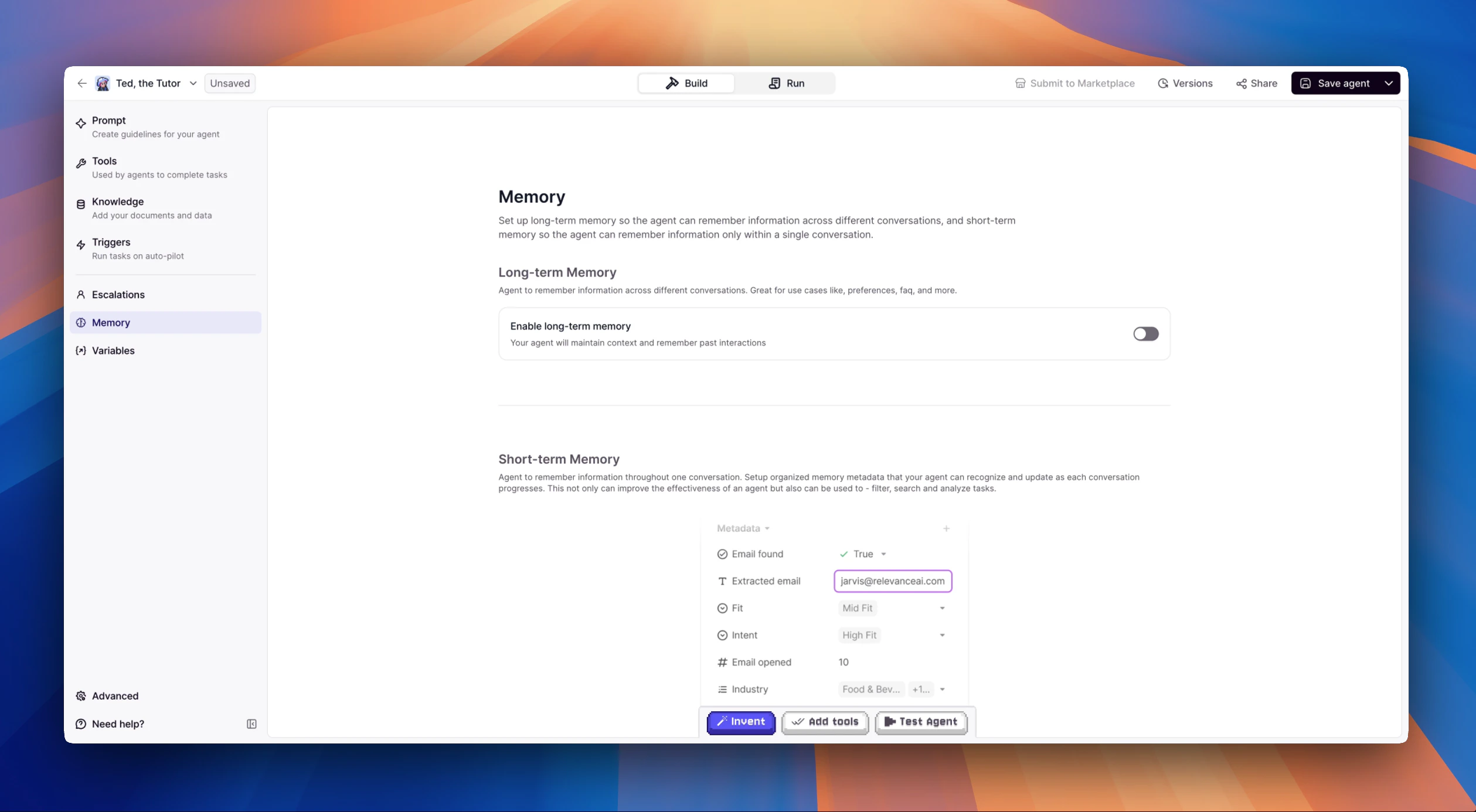Click Submit to Marketplace
Image resolution: width=1476 pixels, height=812 pixels.
click(x=1074, y=83)
